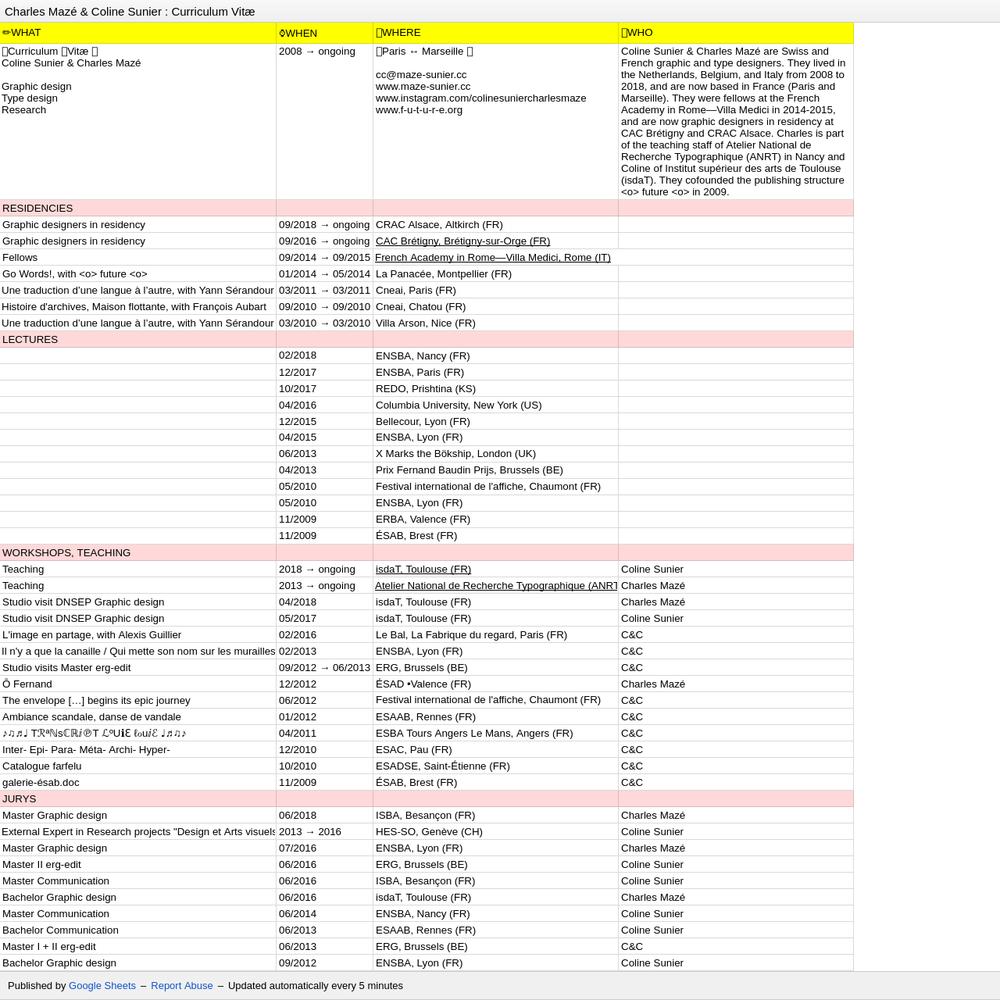Click 'Prix Fernand Baudin Prijs, Brussels (BE)' cell
1000x1000 pixels.
496,470
